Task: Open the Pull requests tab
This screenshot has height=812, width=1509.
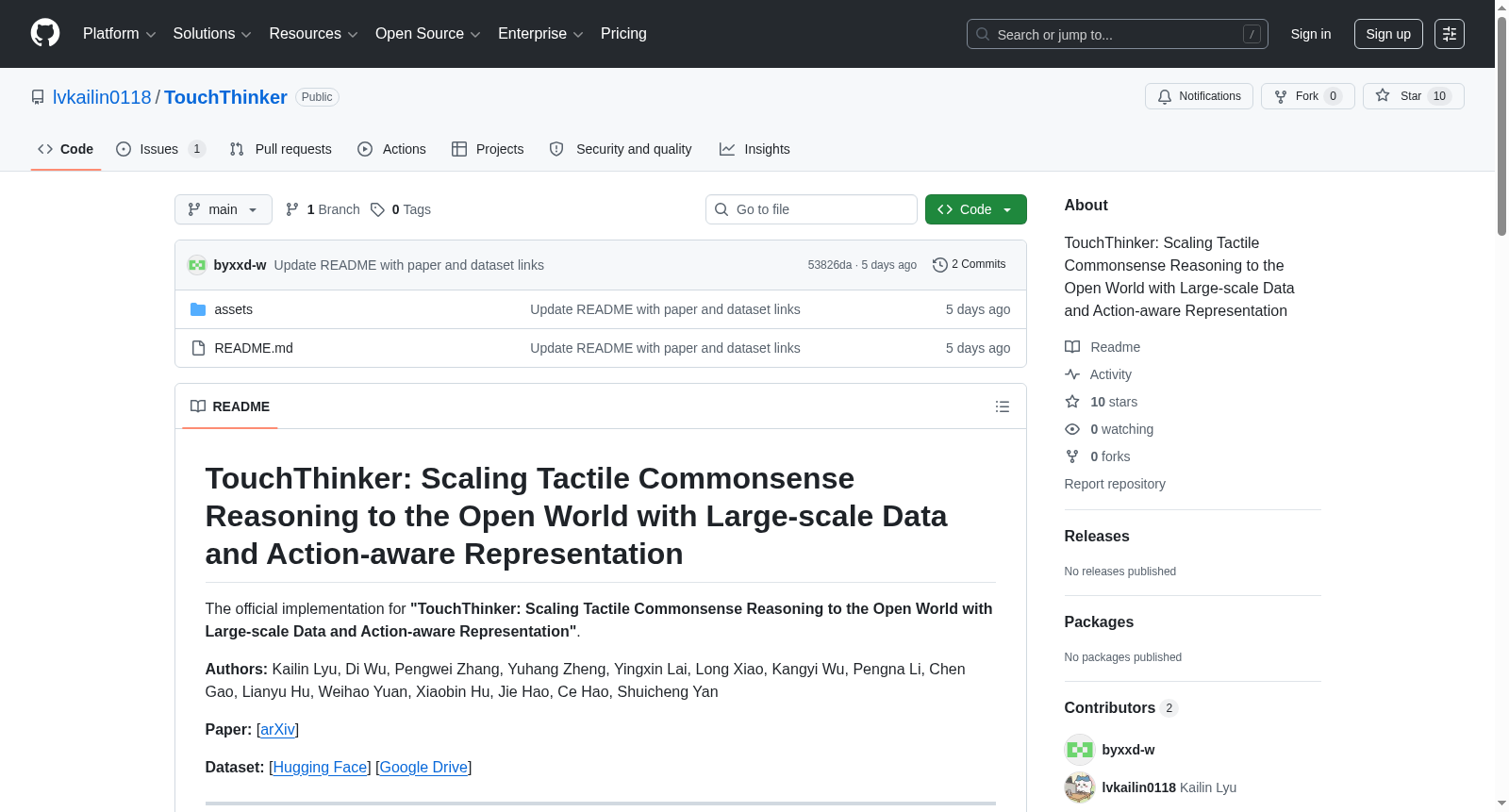Action: click(x=280, y=149)
